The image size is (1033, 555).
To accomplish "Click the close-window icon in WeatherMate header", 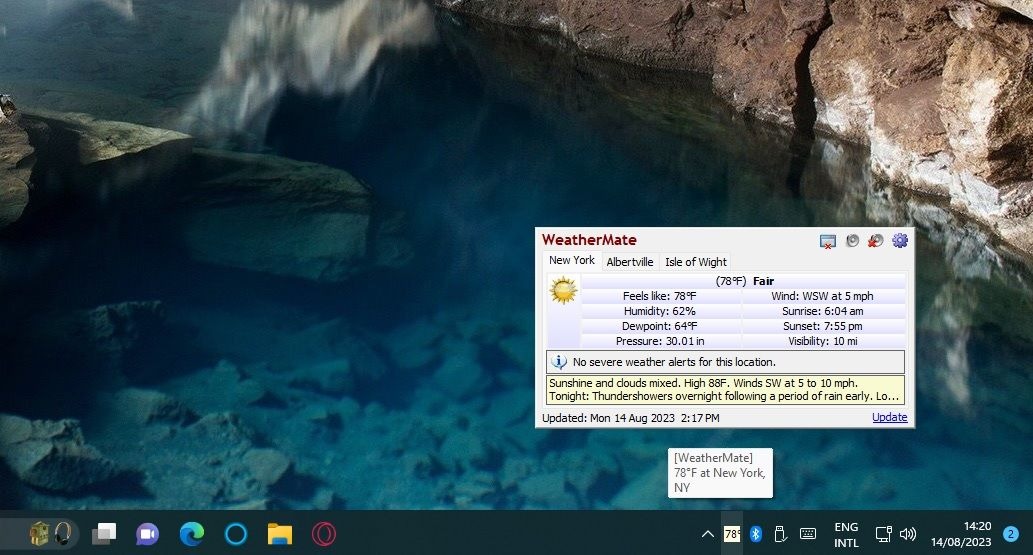I will coord(827,241).
